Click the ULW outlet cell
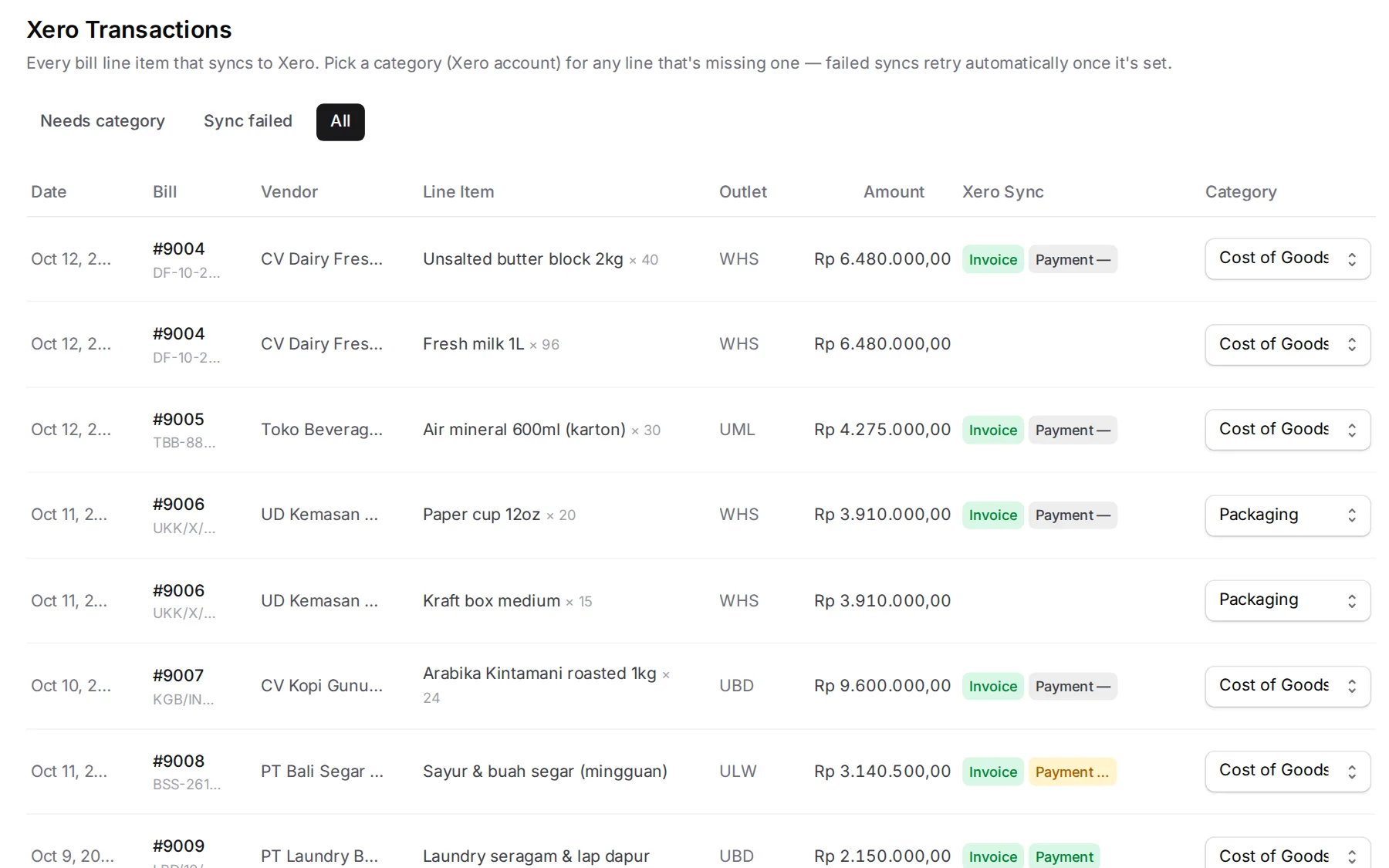The image size is (1389, 868). click(738, 772)
